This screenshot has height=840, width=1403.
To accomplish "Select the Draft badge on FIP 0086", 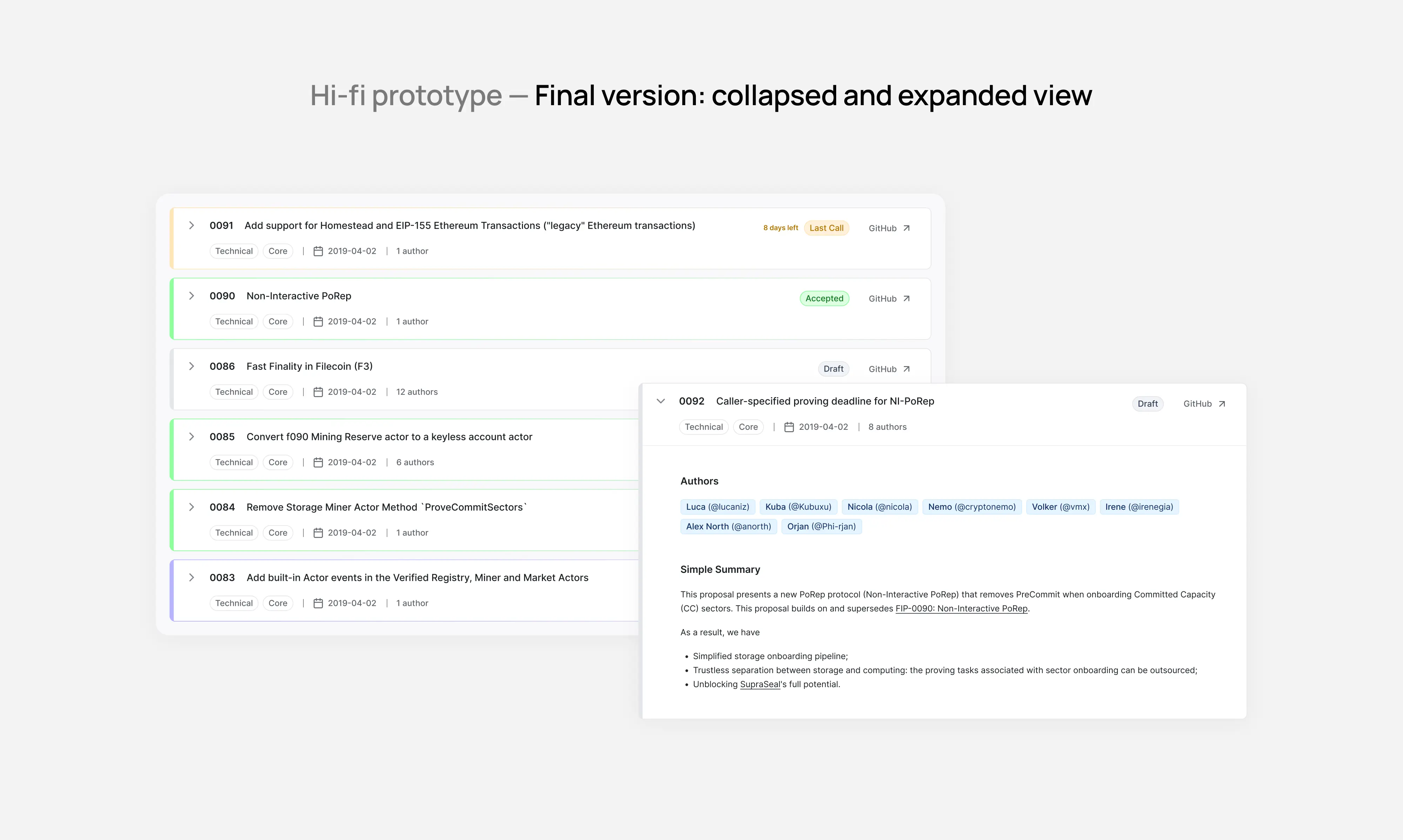I will (x=833, y=368).
